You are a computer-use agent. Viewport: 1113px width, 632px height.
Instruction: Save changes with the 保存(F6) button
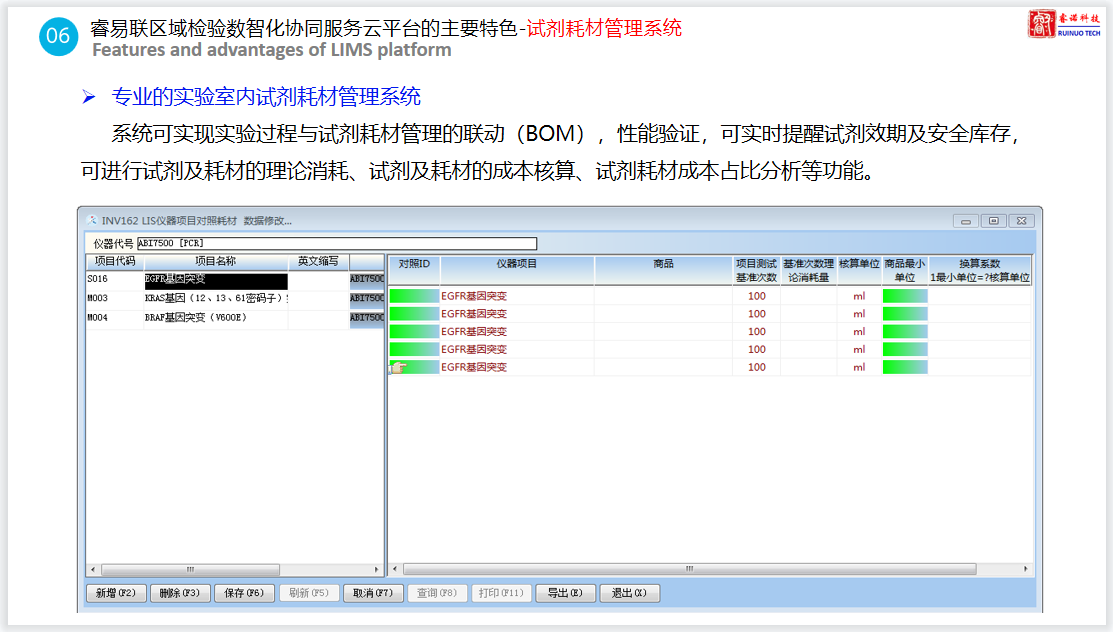tap(244, 593)
